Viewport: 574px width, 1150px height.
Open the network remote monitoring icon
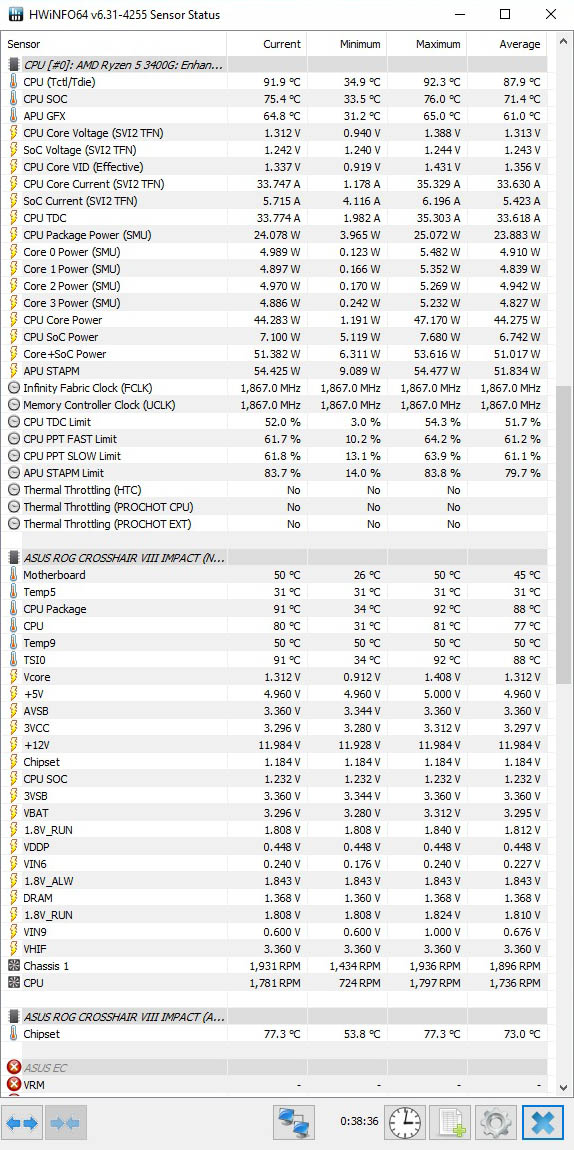click(x=294, y=1123)
